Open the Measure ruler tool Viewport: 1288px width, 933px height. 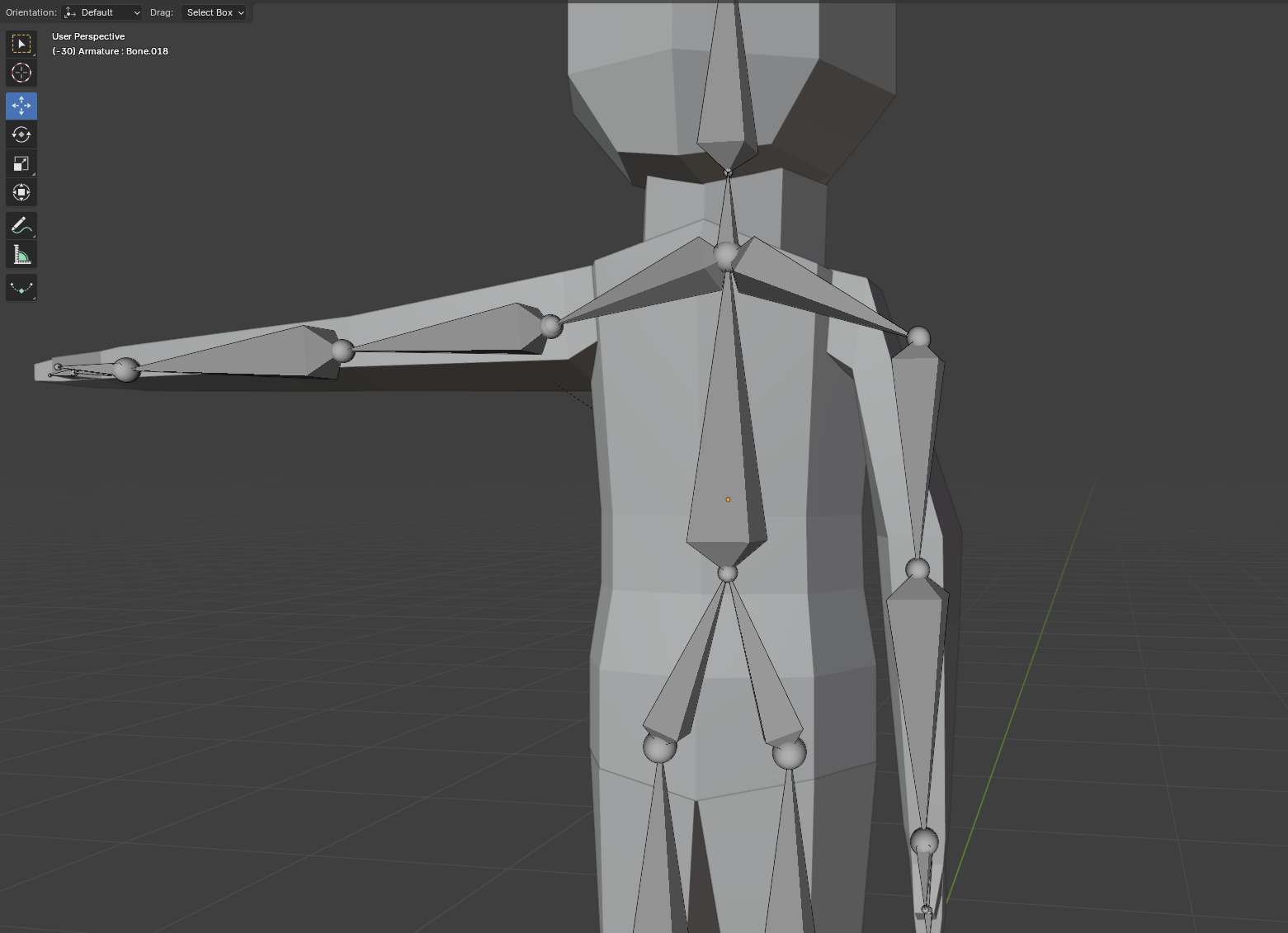tap(21, 254)
